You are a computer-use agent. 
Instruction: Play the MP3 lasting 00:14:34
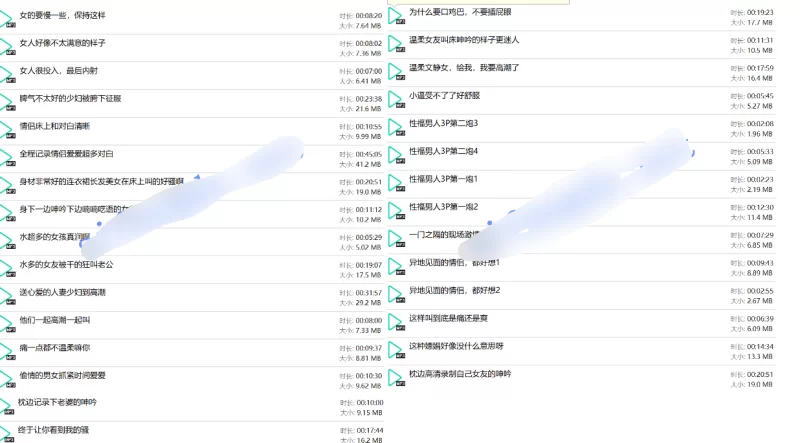396,350
